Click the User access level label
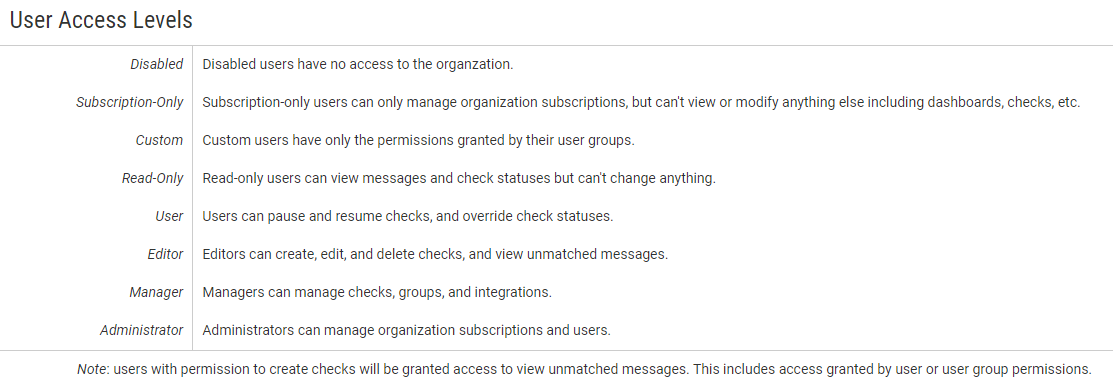This screenshot has width=1113, height=387. click(x=170, y=217)
